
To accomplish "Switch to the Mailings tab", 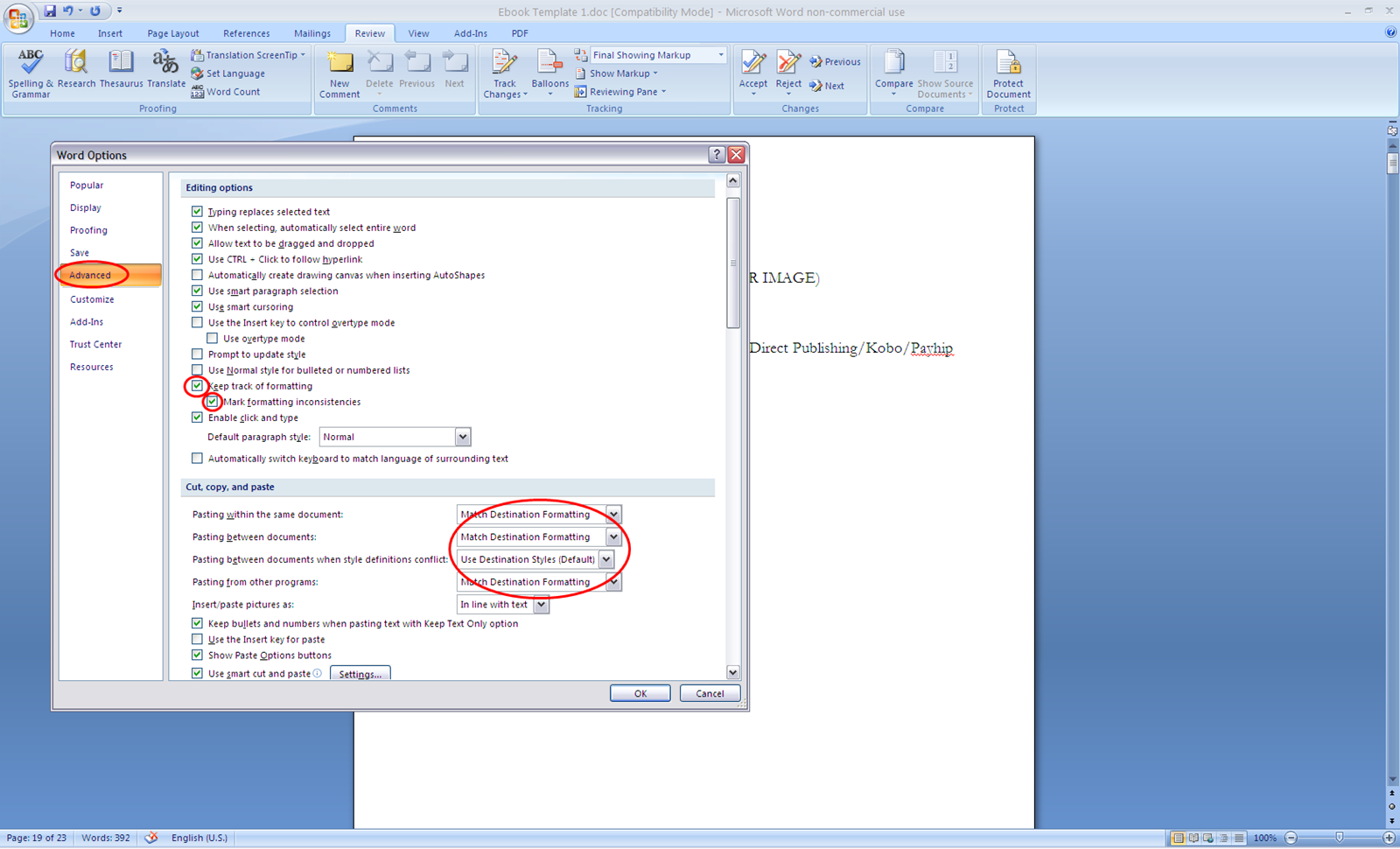I will point(311,32).
